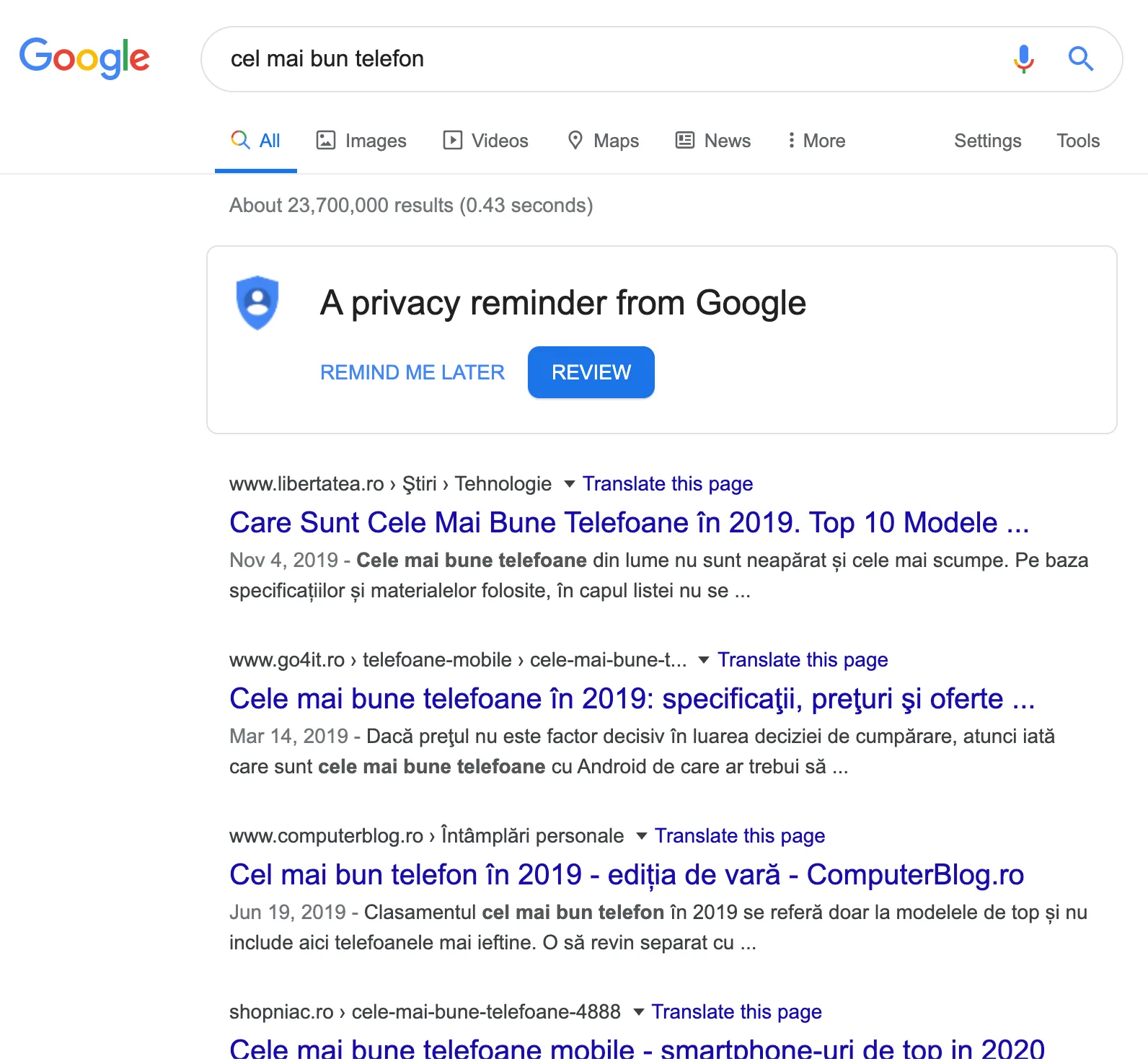Expand dropdown arrow next to computerblog.ro result

pos(641,836)
